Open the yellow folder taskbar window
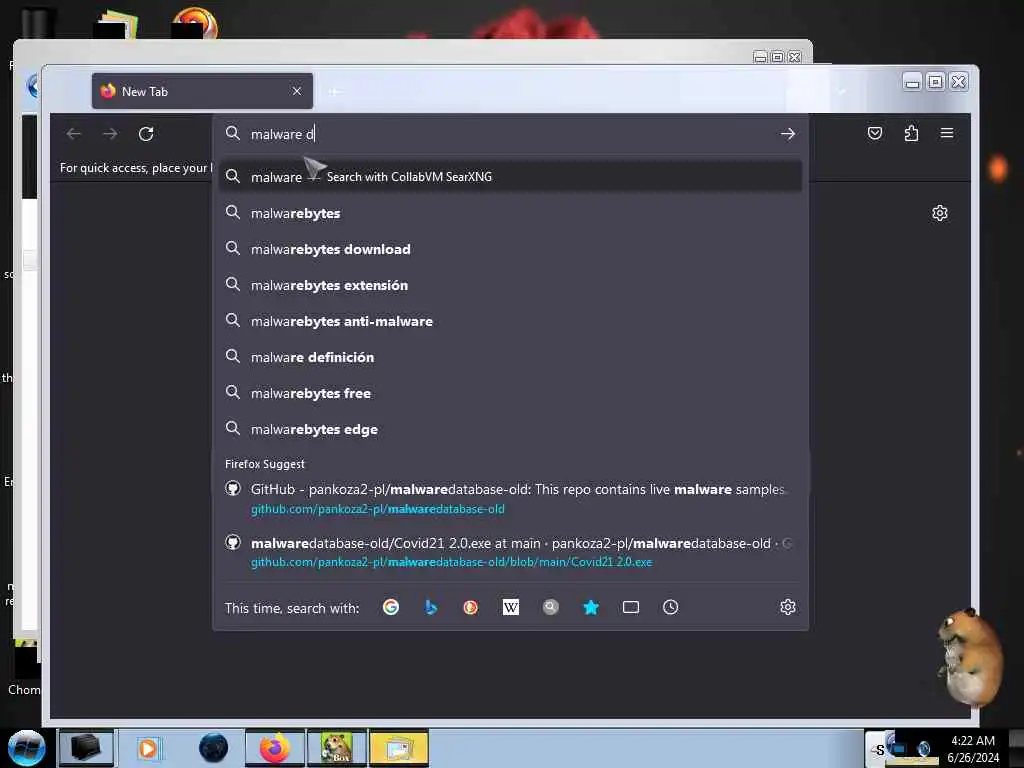 click(398, 748)
